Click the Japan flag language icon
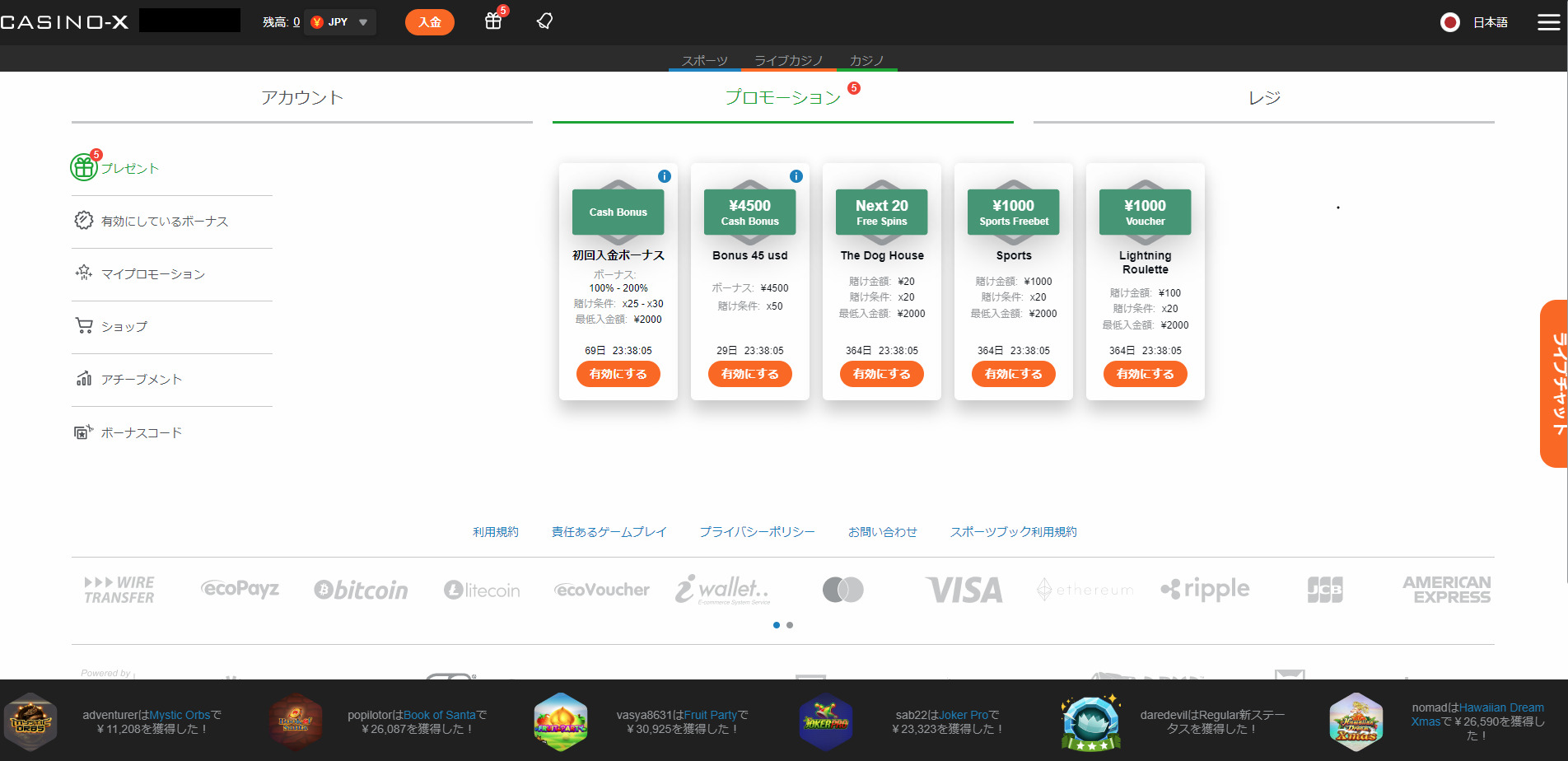Viewport: 1568px width, 761px height. pos(1450,22)
